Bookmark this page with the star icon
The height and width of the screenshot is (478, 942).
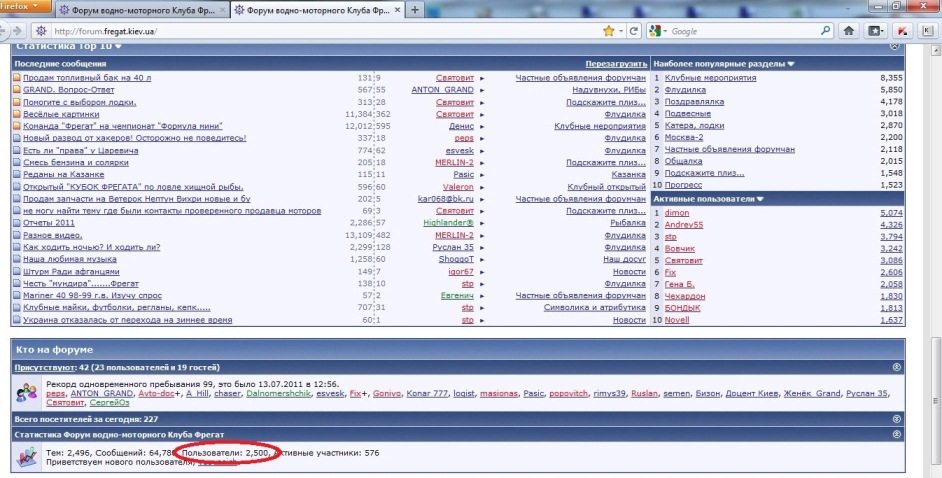609,31
